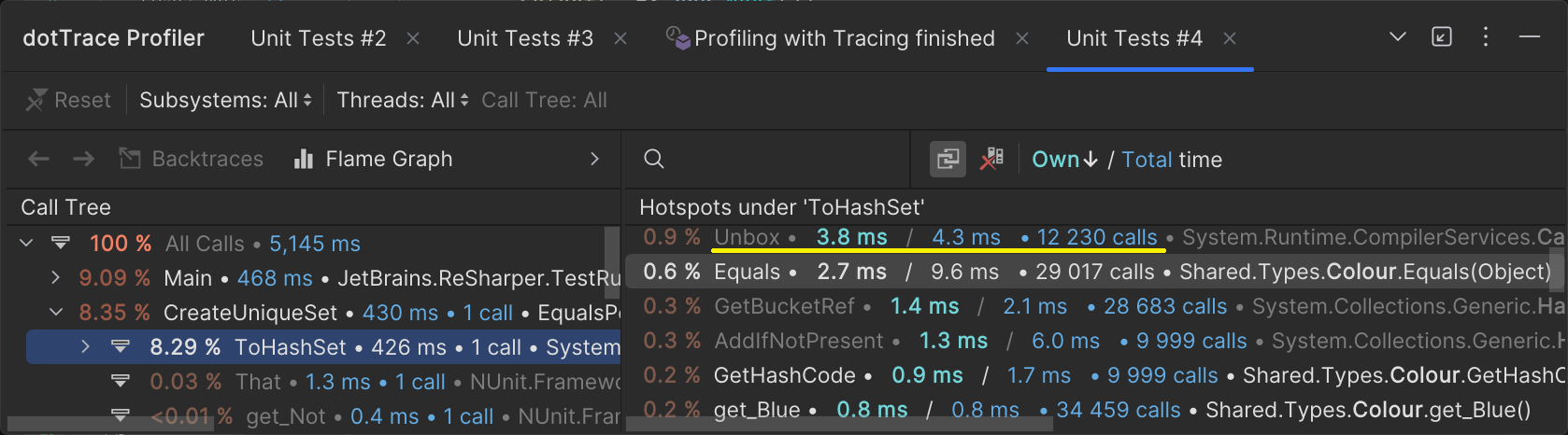
Task: Switch to Profiling with Tracing finished tab
Action: (843, 38)
